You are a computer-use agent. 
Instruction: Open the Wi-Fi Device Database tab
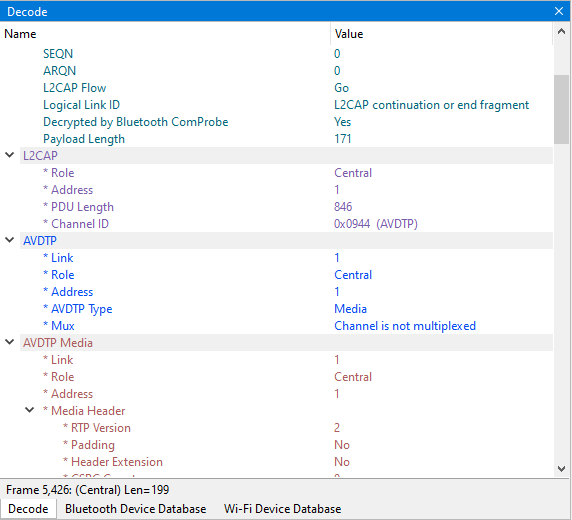[x=282, y=509]
